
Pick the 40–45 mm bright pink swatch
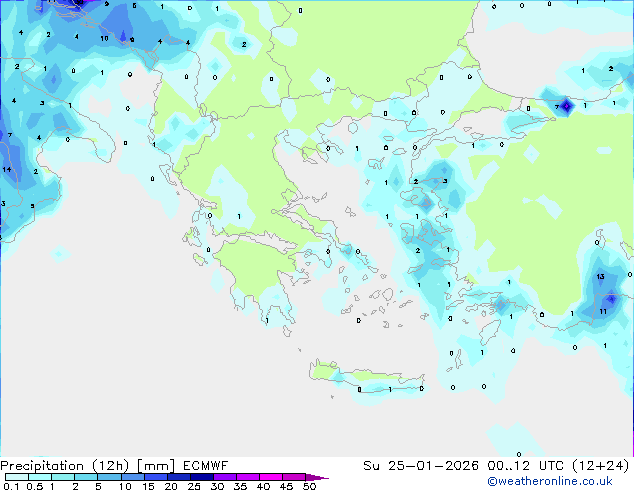pos(271,477)
